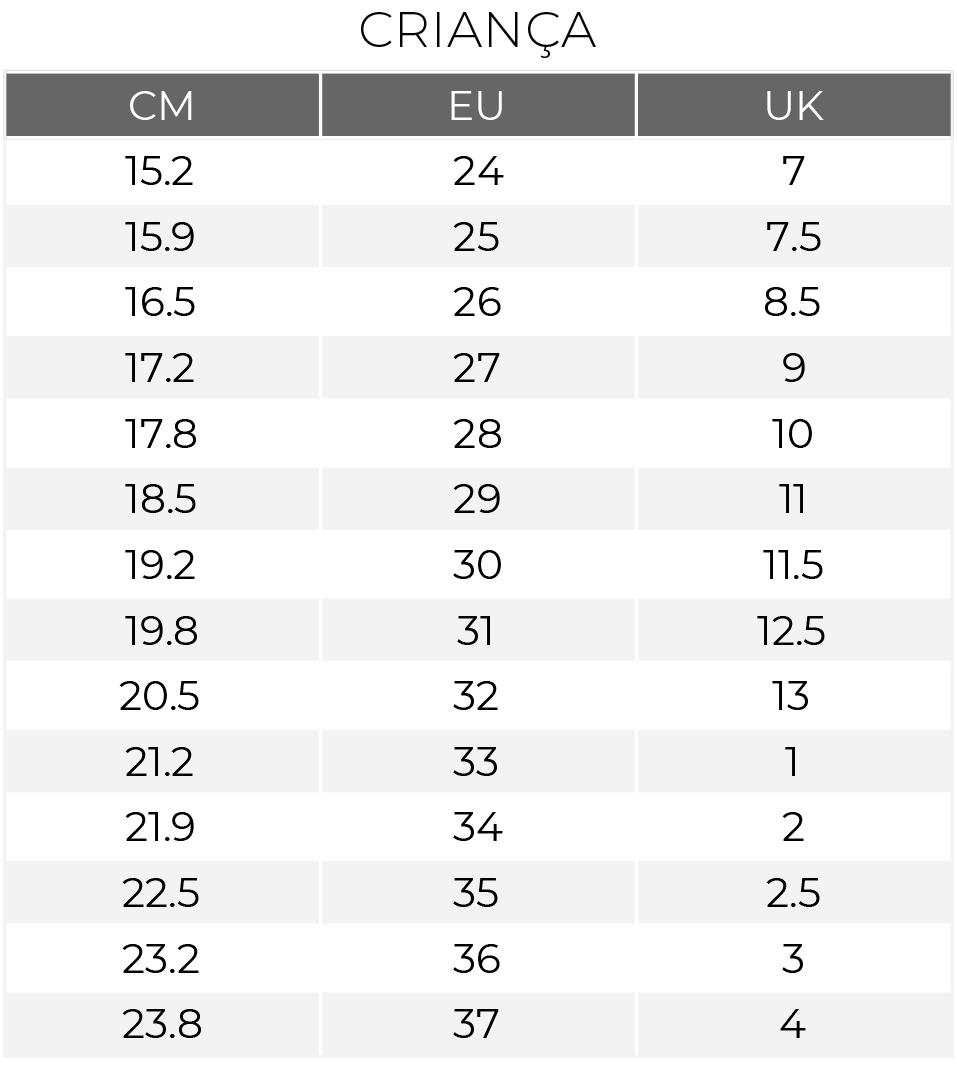Viewport: 957px width, 1065px height.
Task: Select the 19.2 cm cell
Action: pos(162,565)
